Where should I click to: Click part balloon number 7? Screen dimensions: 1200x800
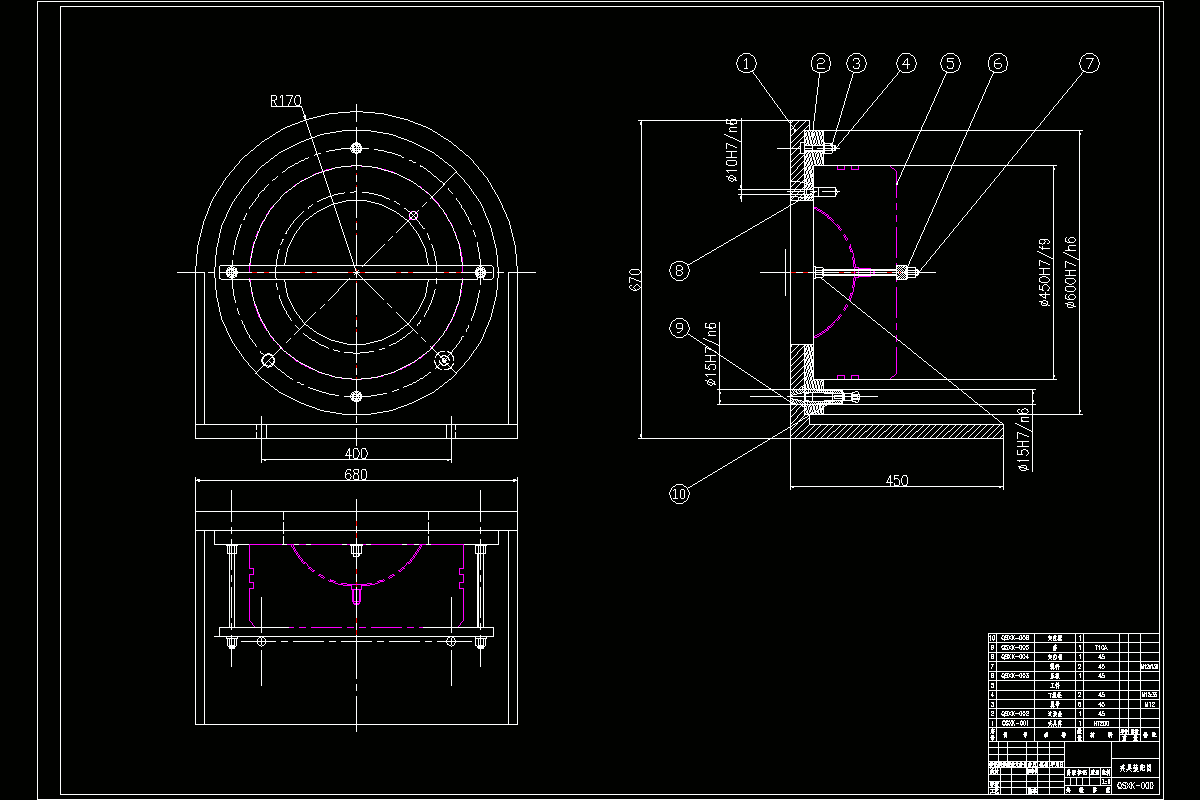point(1089,63)
